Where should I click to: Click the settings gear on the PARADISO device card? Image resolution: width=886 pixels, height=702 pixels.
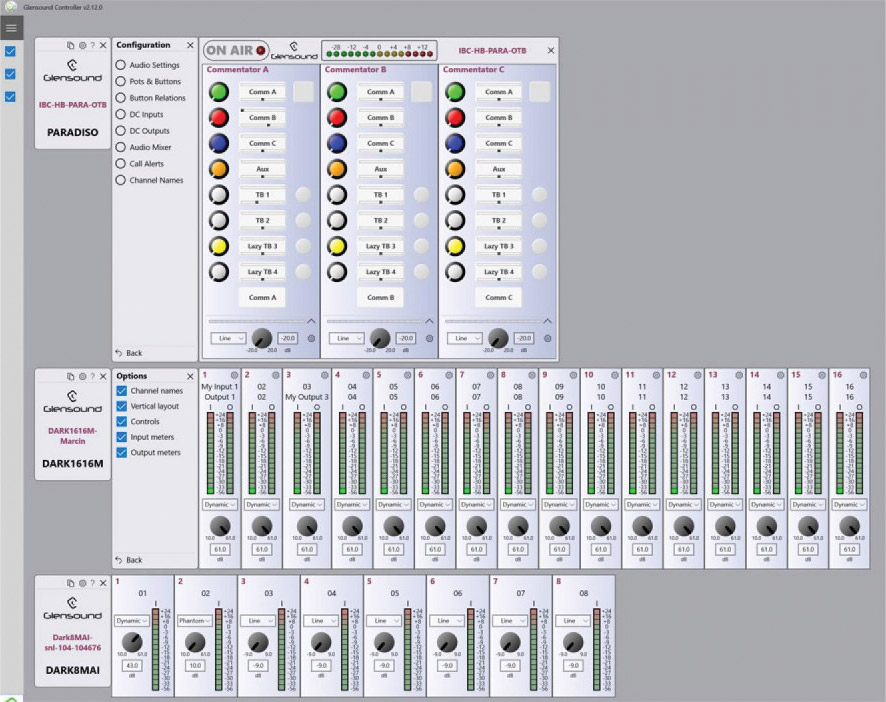[x=81, y=45]
